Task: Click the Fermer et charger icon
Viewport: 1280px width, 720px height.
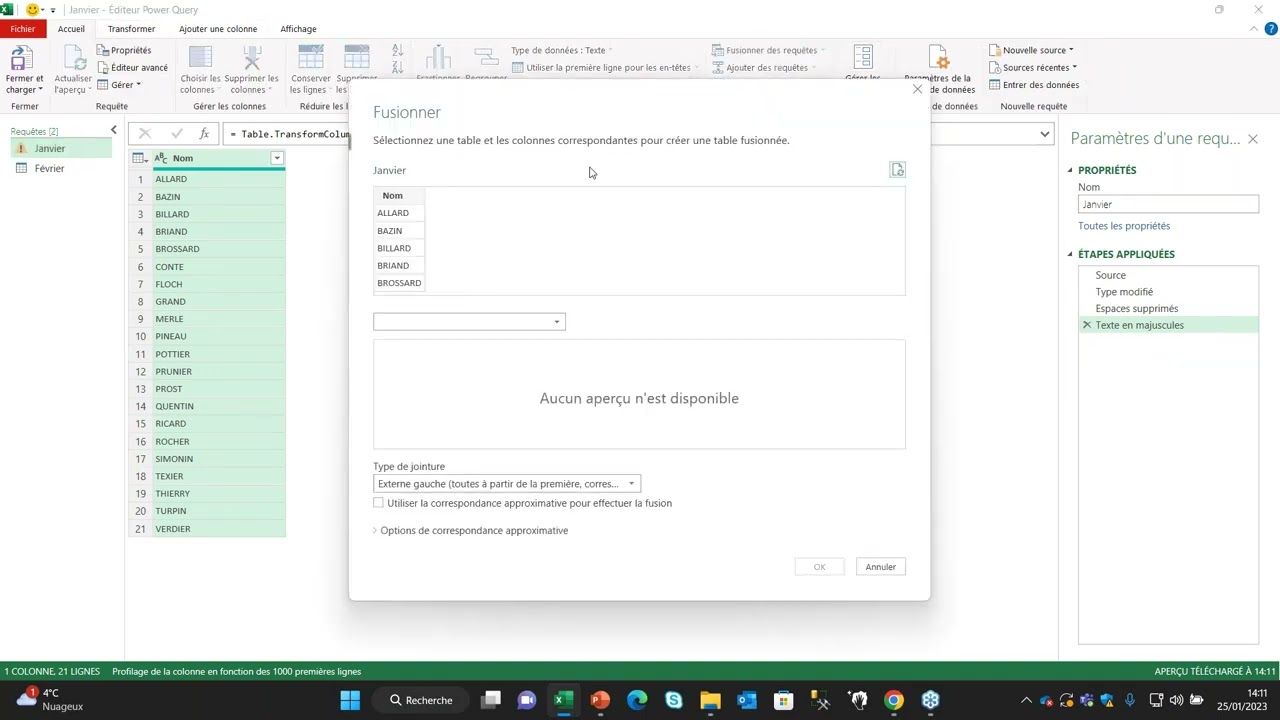Action: pos(22,58)
